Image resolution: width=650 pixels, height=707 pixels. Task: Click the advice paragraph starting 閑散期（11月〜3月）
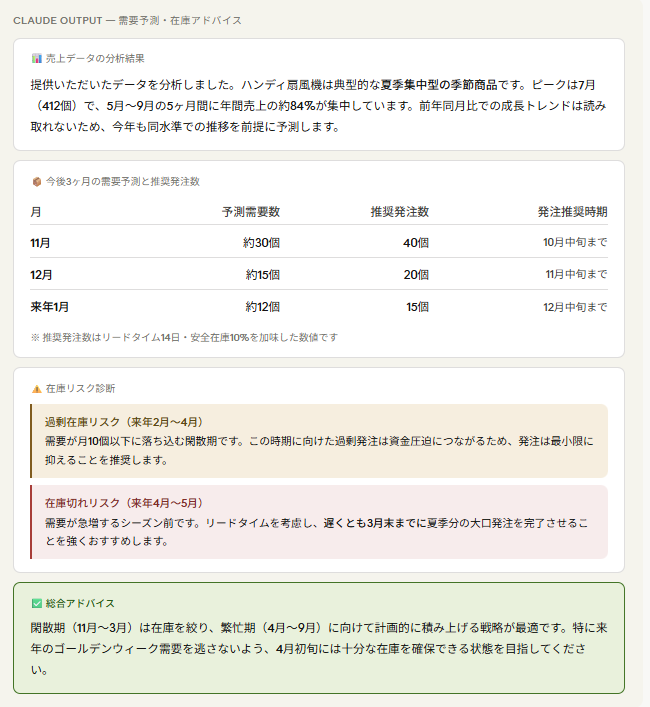tap(319, 649)
